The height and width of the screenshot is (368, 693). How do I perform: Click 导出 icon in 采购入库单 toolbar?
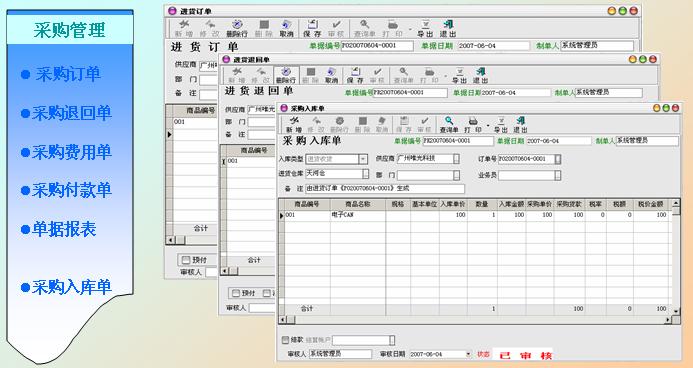[x=501, y=125]
